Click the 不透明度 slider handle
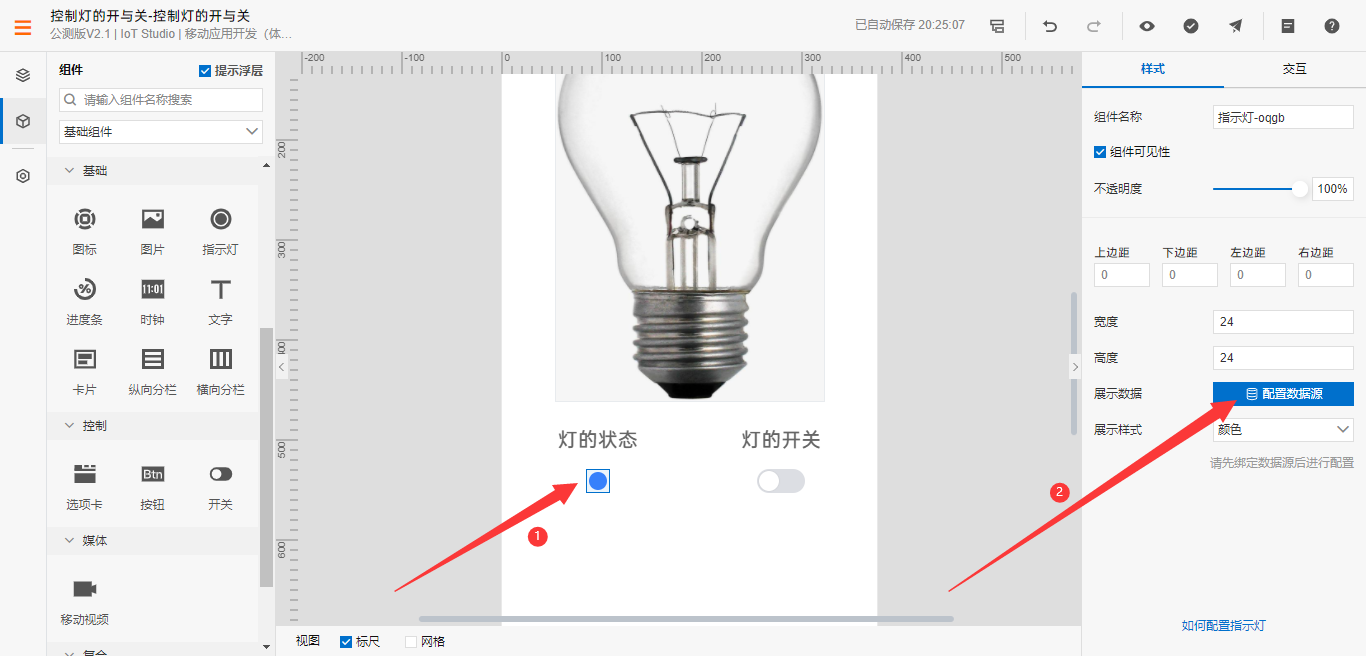Viewport: 1366px width, 656px height. point(1300,188)
